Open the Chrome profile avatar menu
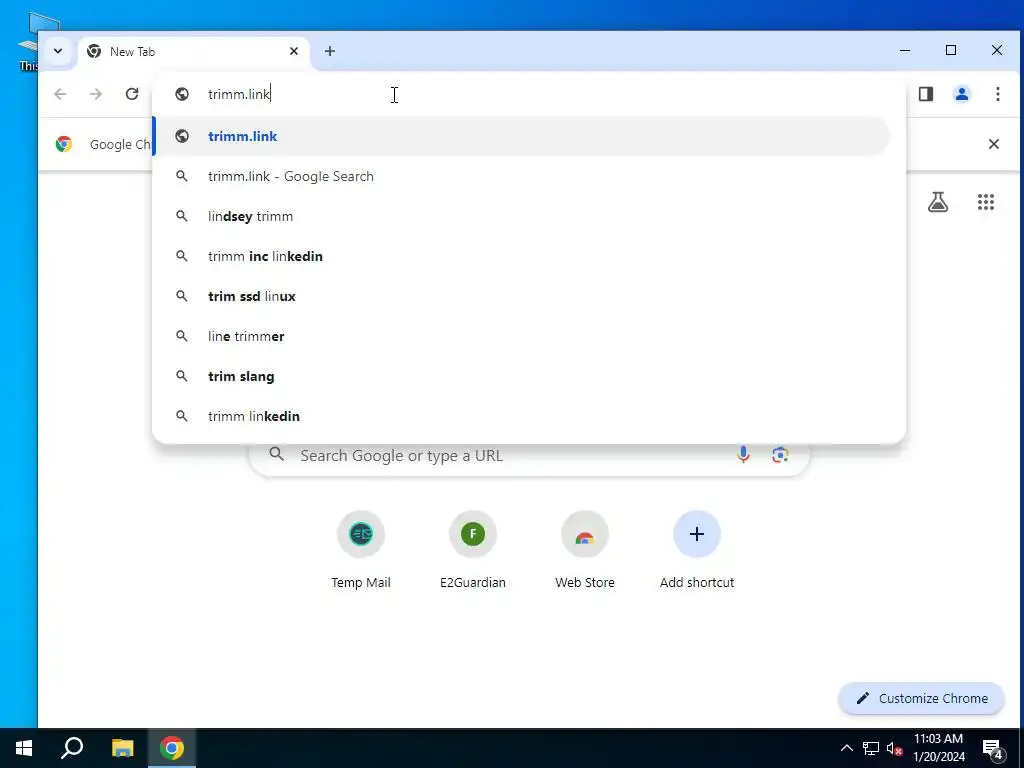 [x=961, y=94]
